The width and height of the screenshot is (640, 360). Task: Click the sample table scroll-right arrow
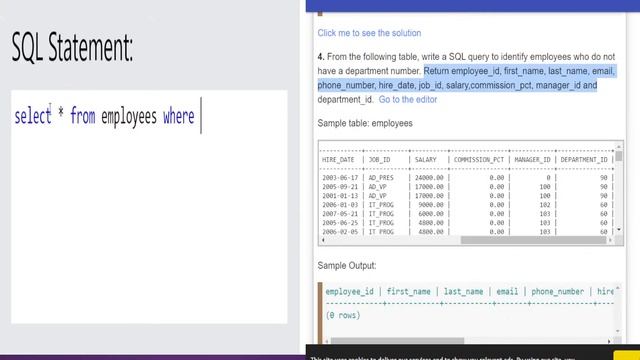[x=611, y=240]
